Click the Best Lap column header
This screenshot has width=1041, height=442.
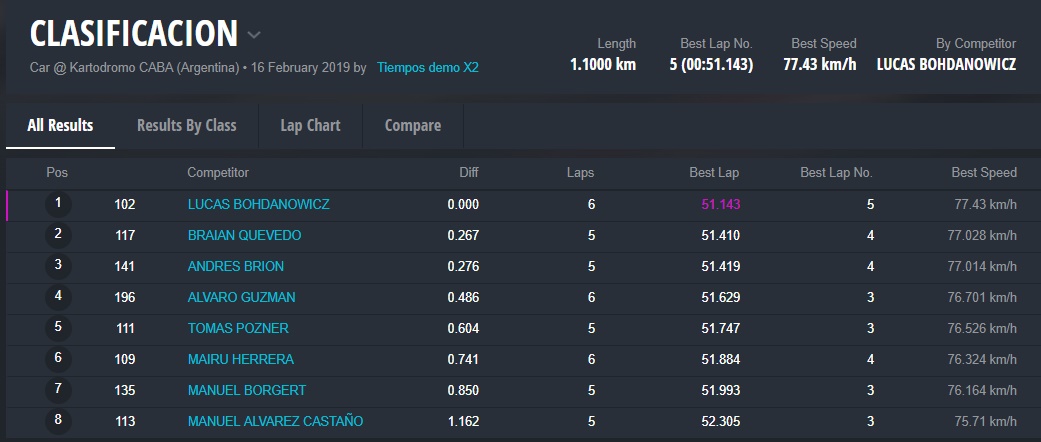(714, 173)
